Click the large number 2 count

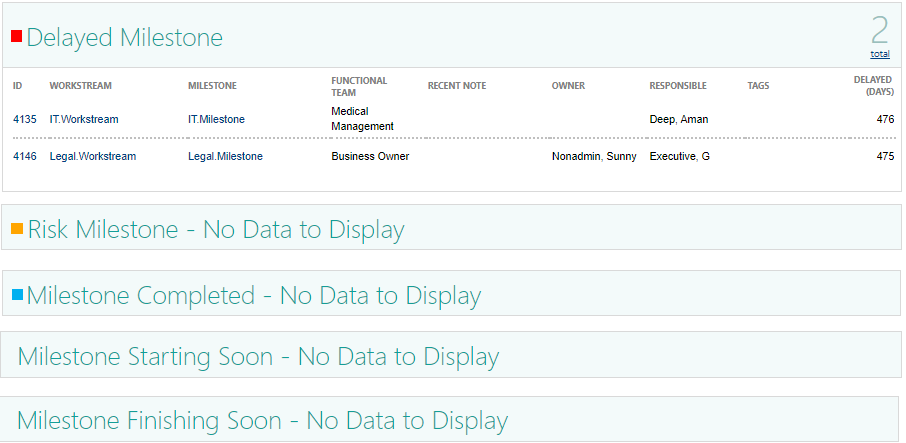[x=879, y=31]
